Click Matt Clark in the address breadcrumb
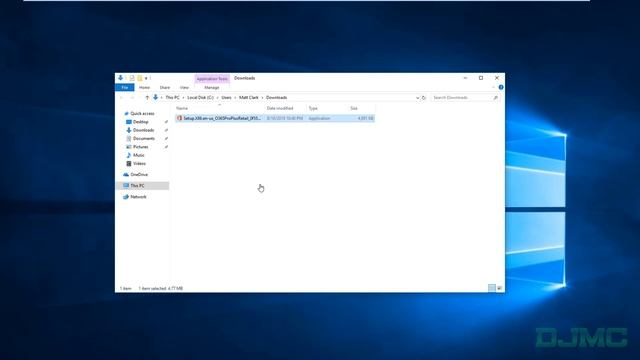Image resolution: width=640 pixels, height=360 pixels. click(x=249, y=98)
